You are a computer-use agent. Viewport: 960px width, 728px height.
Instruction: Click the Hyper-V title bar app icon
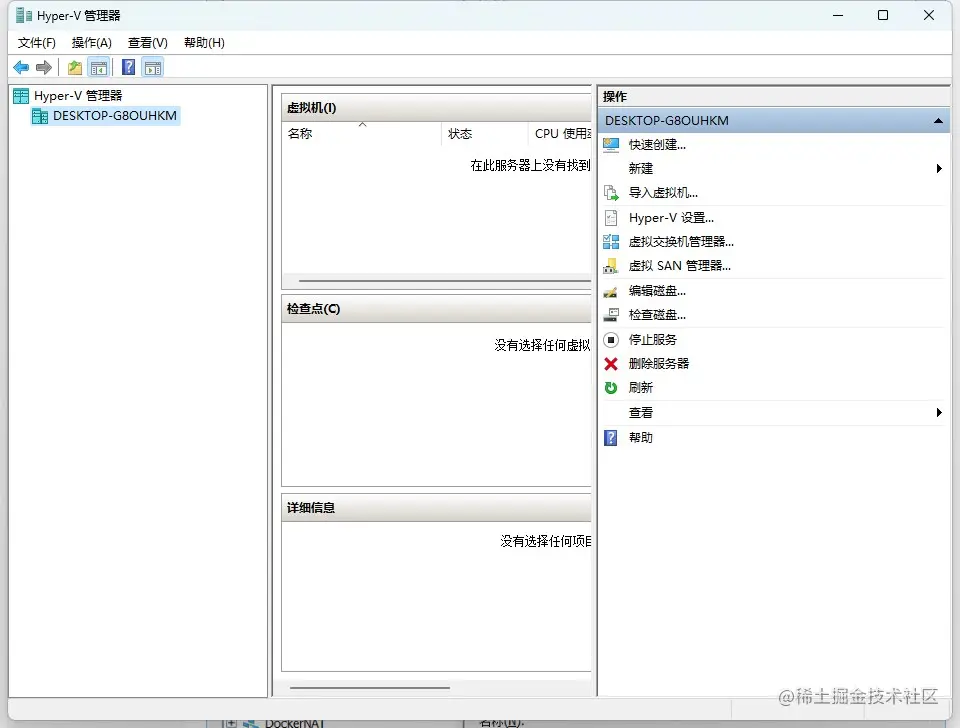point(24,15)
